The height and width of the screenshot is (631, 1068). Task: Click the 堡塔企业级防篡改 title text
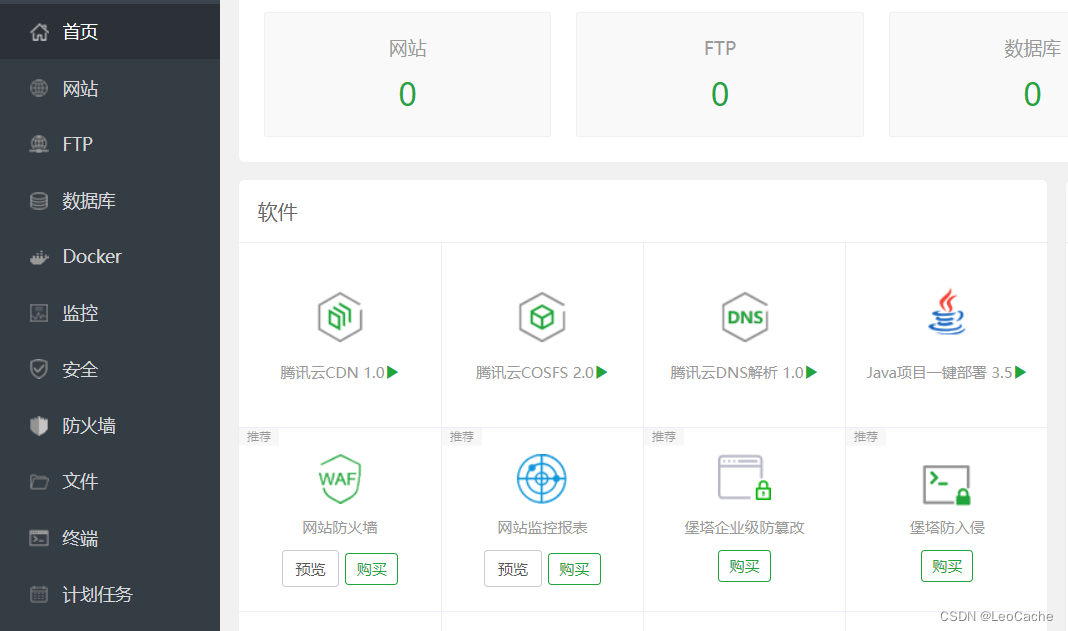pos(744,527)
